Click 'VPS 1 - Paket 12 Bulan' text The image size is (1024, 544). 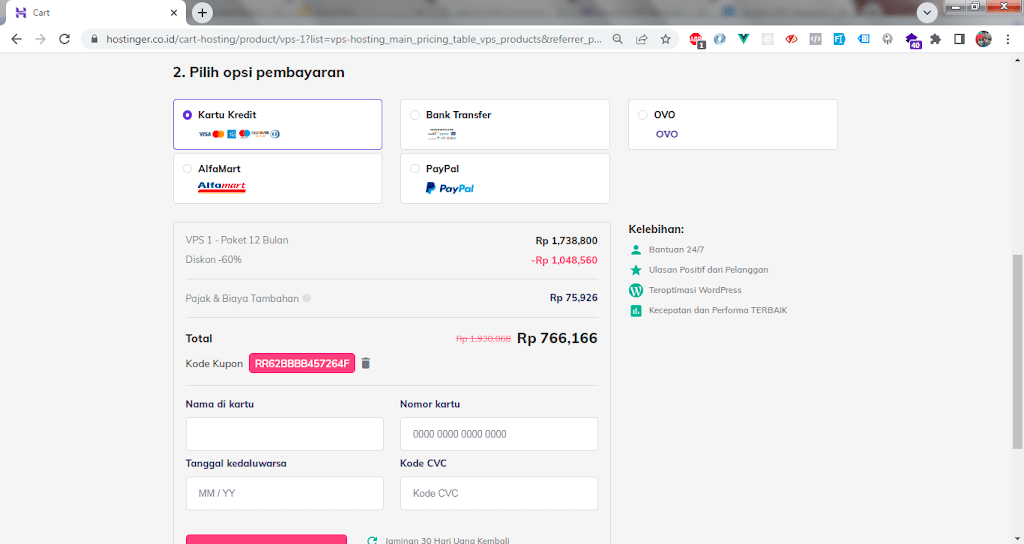click(237, 240)
